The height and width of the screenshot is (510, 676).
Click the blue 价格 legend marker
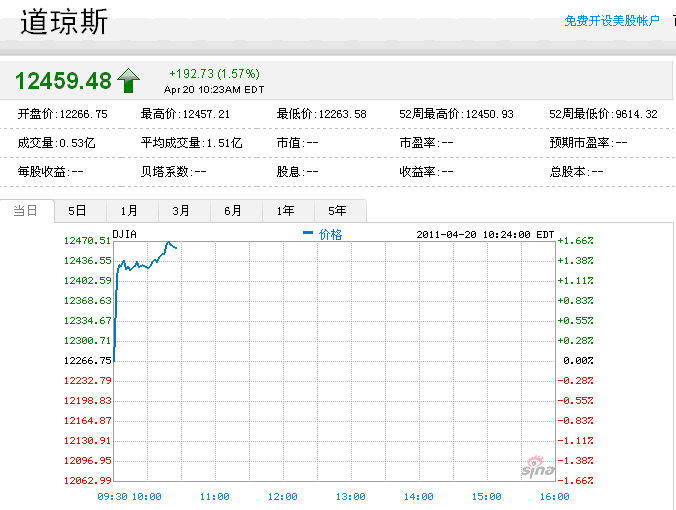[x=308, y=234]
